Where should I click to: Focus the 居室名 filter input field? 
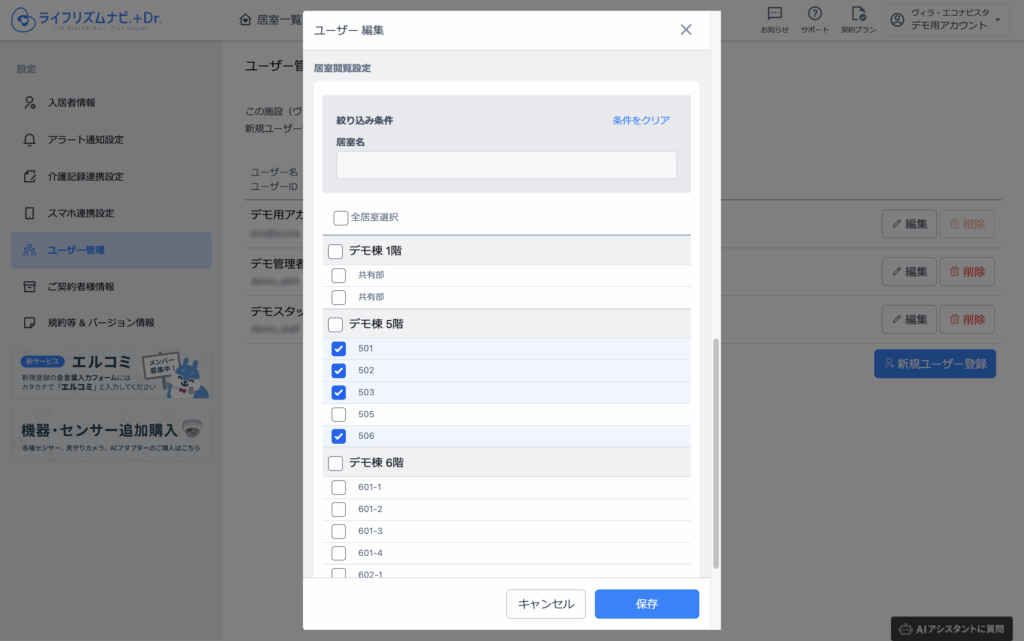tap(506, 165)
